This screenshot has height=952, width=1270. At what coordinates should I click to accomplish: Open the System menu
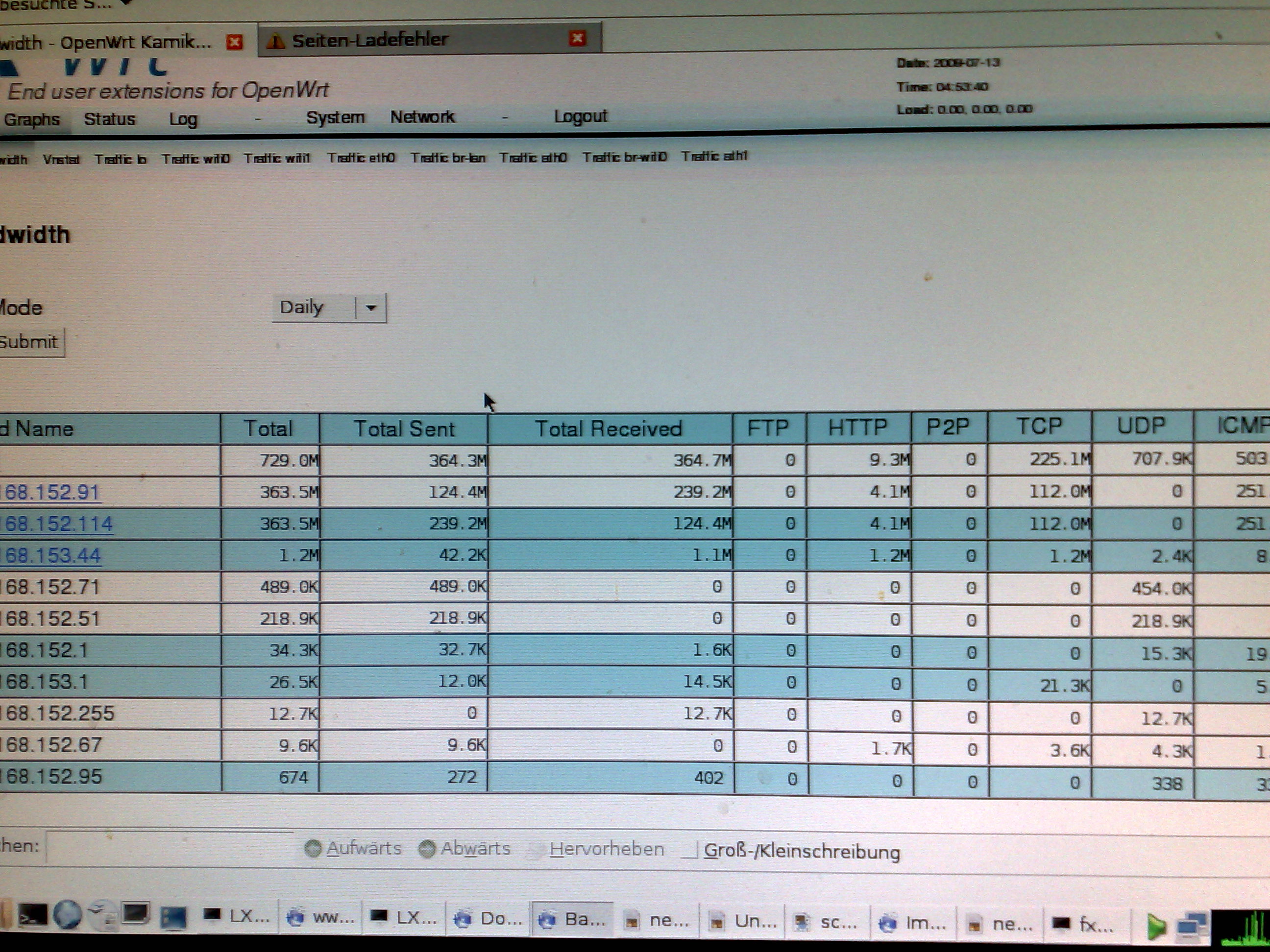coord(335,118)
